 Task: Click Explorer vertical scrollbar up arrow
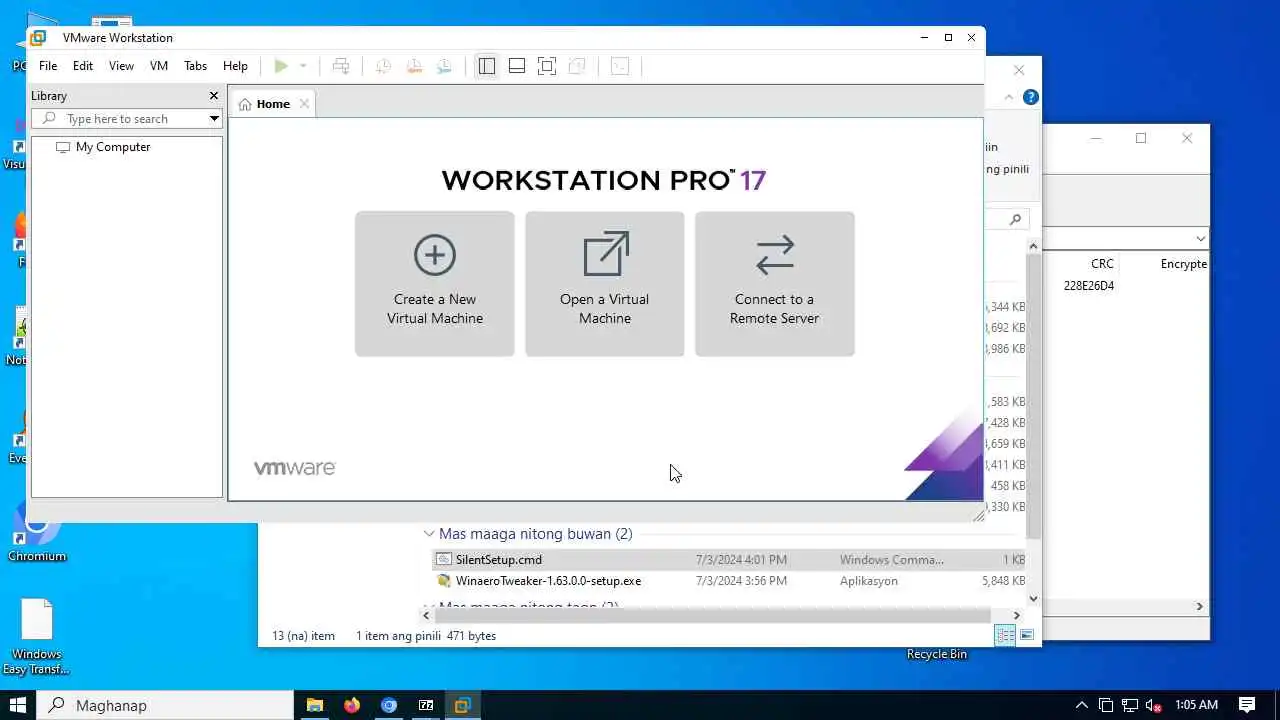(x=1034, y=246)
